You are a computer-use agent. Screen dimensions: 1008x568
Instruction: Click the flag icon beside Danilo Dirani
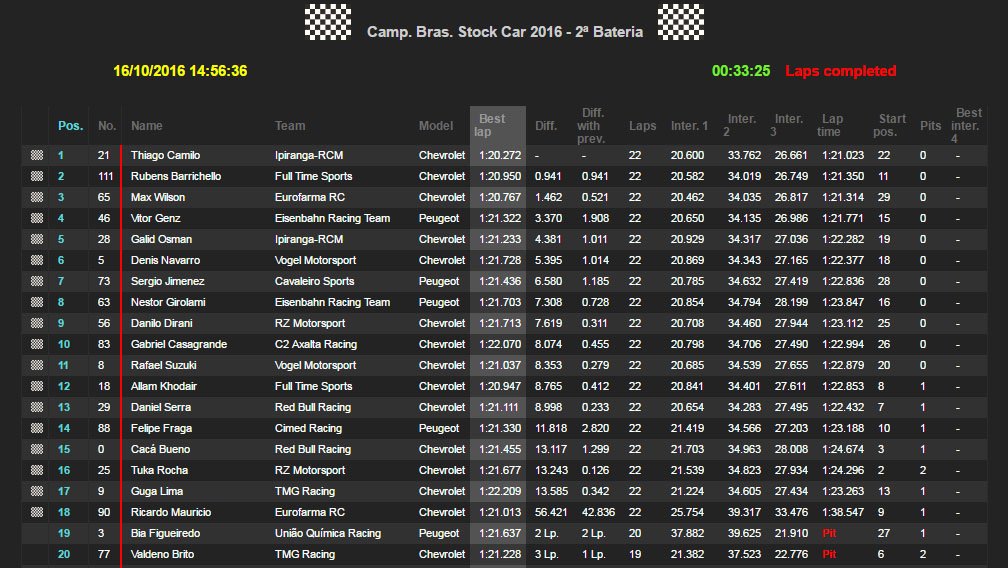point(37,323)
